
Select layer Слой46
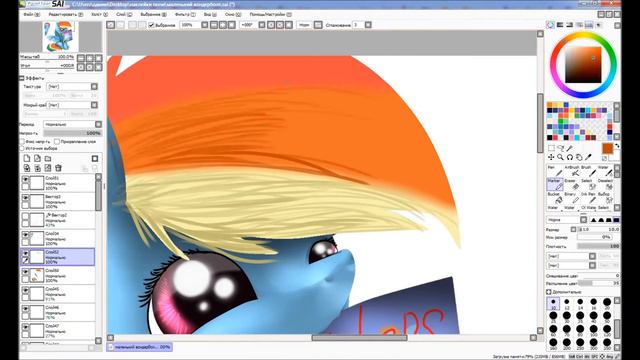[x=58, y=313]
